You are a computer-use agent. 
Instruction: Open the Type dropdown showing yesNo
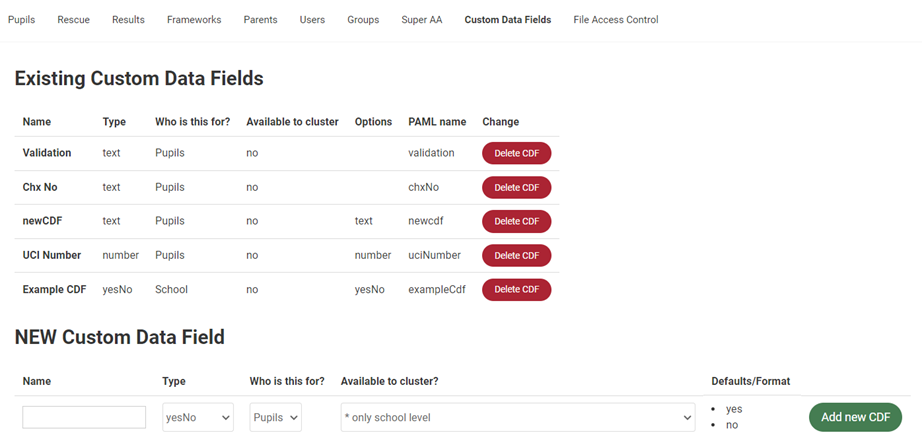[x=198, y=417]
